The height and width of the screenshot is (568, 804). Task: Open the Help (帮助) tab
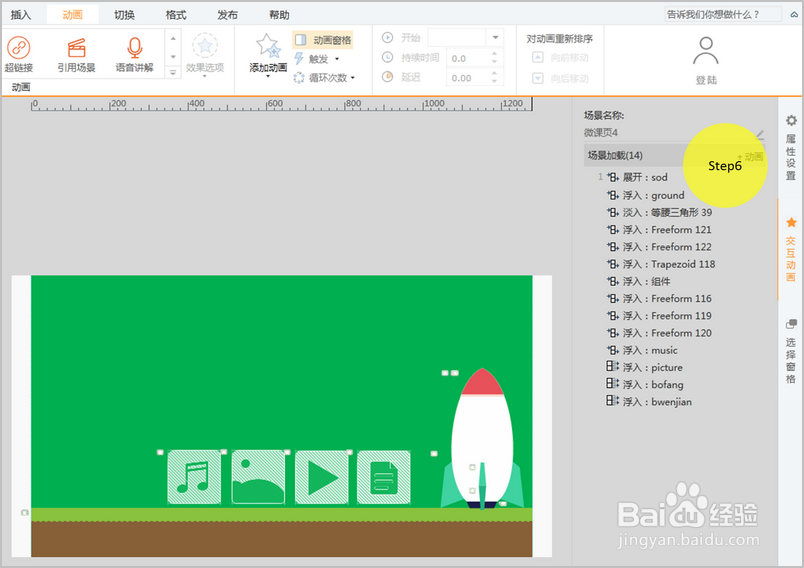pos(279,15)
